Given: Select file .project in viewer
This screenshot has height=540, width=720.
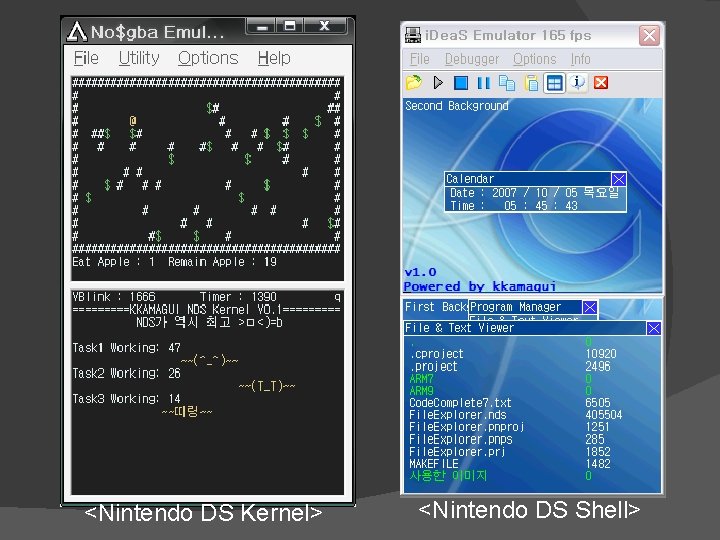Looking at the screenshot, I should 434,366.
